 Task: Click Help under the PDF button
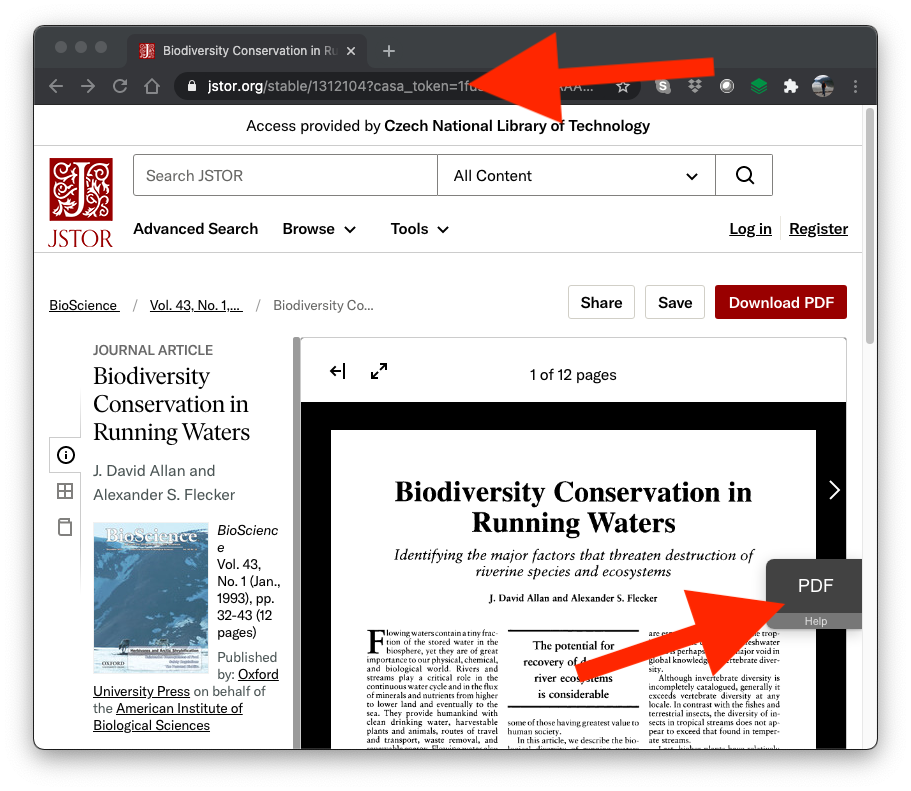[815, 621]
